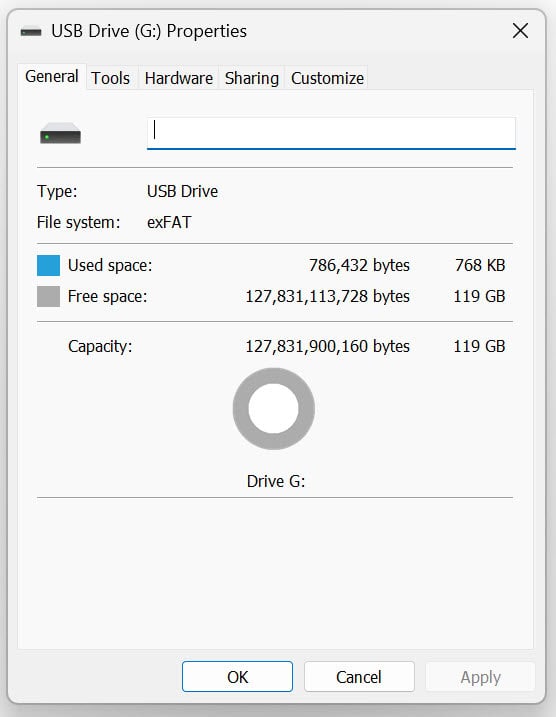
Task: Open the Hardware tab
Action: 179,78
